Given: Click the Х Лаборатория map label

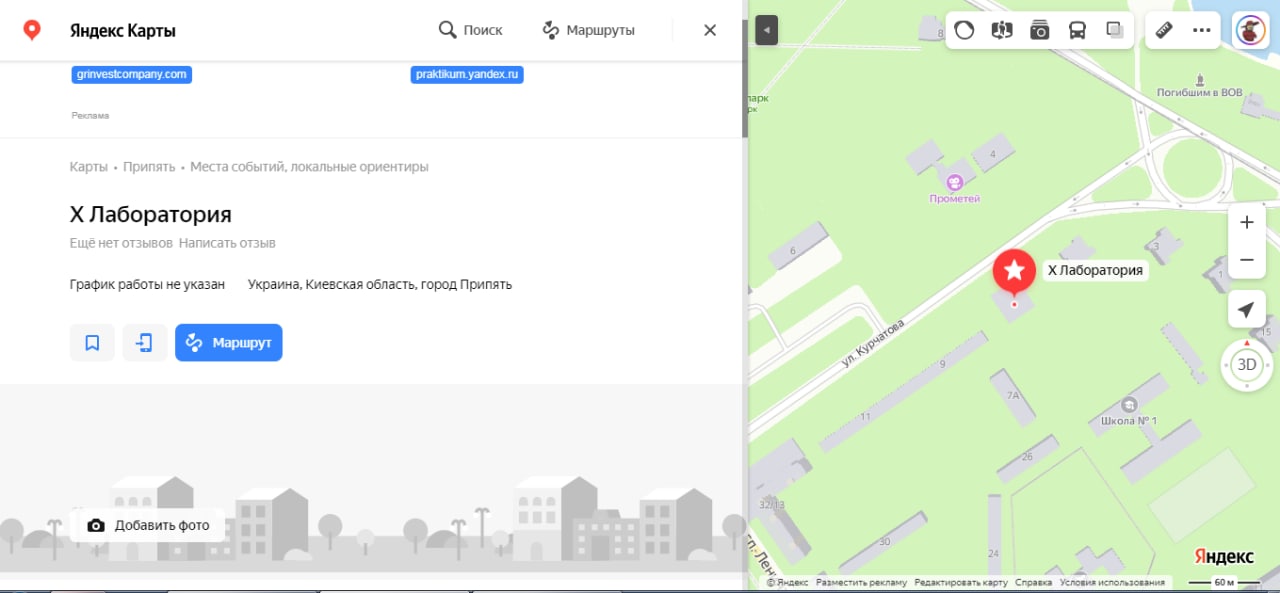Looking at the screenshot, I should pos(1094,270).
